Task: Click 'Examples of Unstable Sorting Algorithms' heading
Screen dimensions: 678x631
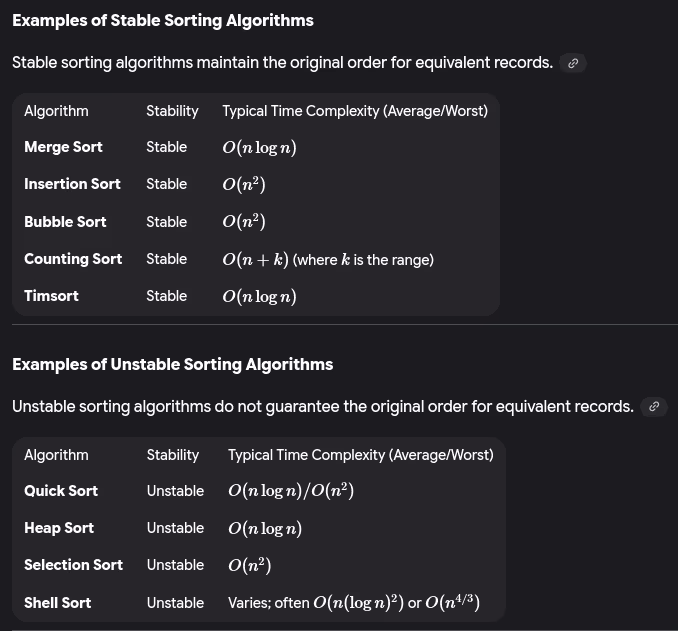Action: pyautogui.click(x=172, y=365)
